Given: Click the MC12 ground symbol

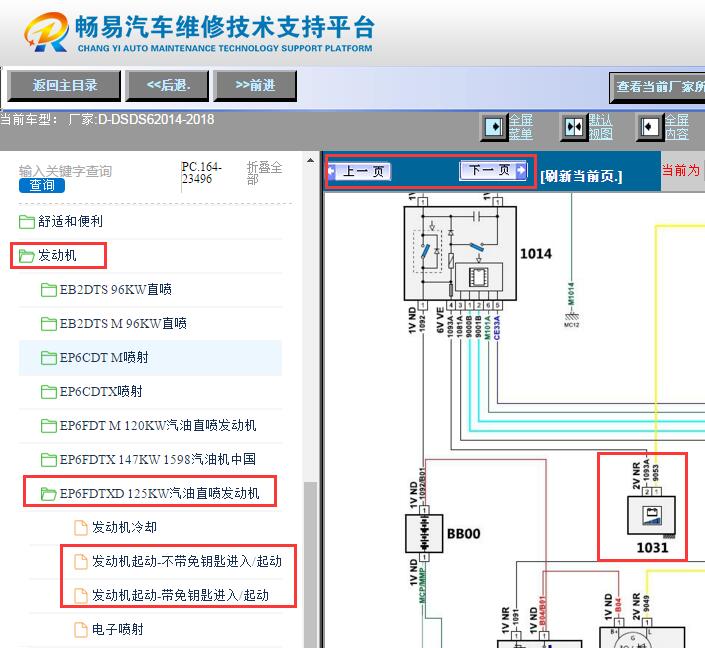Looking at the screenshot, I should click(x=571, y=319).
